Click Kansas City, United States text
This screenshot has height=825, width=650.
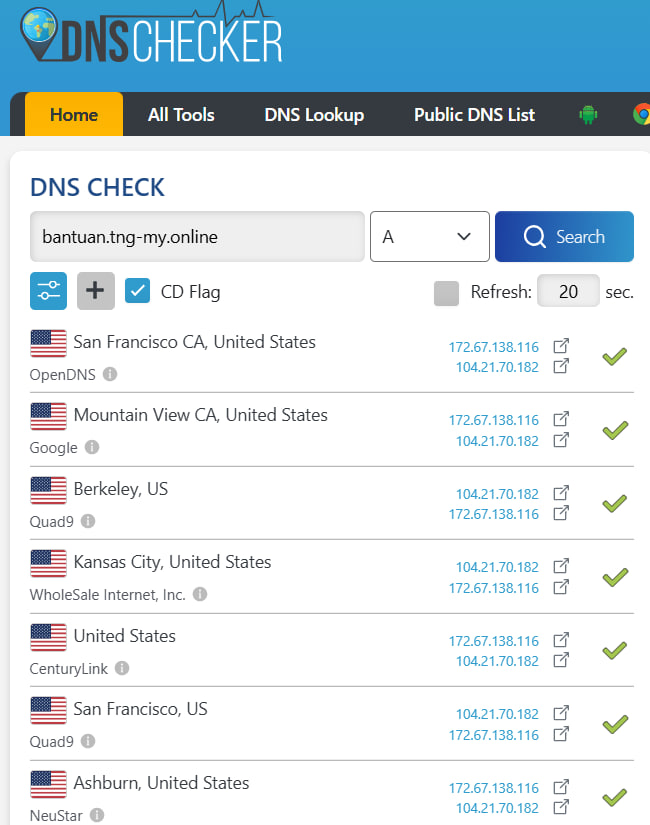pos(172,562)
